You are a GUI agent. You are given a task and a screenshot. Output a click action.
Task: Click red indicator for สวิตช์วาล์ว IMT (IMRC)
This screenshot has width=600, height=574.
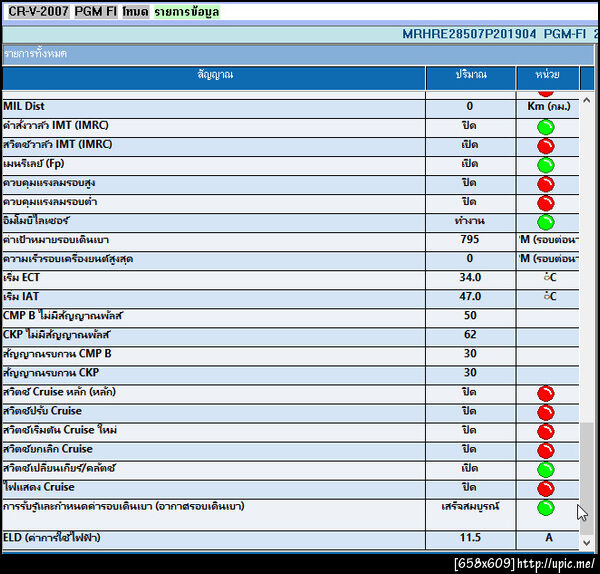pyautogui.click(x=546, y=146)
